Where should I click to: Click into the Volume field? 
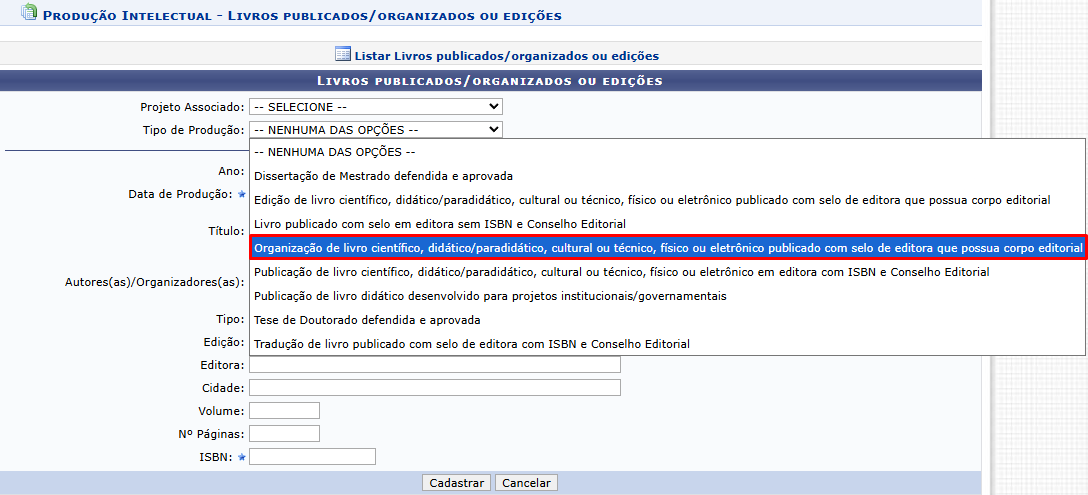click(x=284, y=410)
